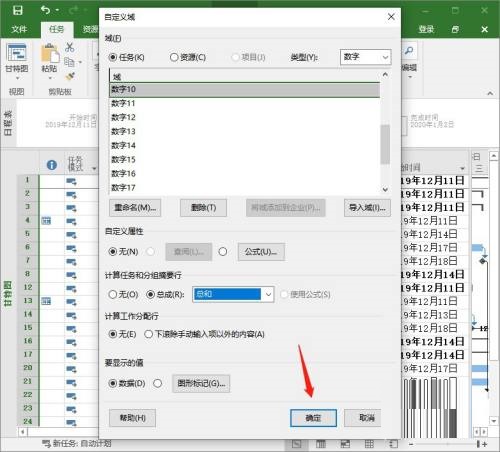Open the date column filter arrow
This screenshot has width=500, height=452.
coord(462,168)
